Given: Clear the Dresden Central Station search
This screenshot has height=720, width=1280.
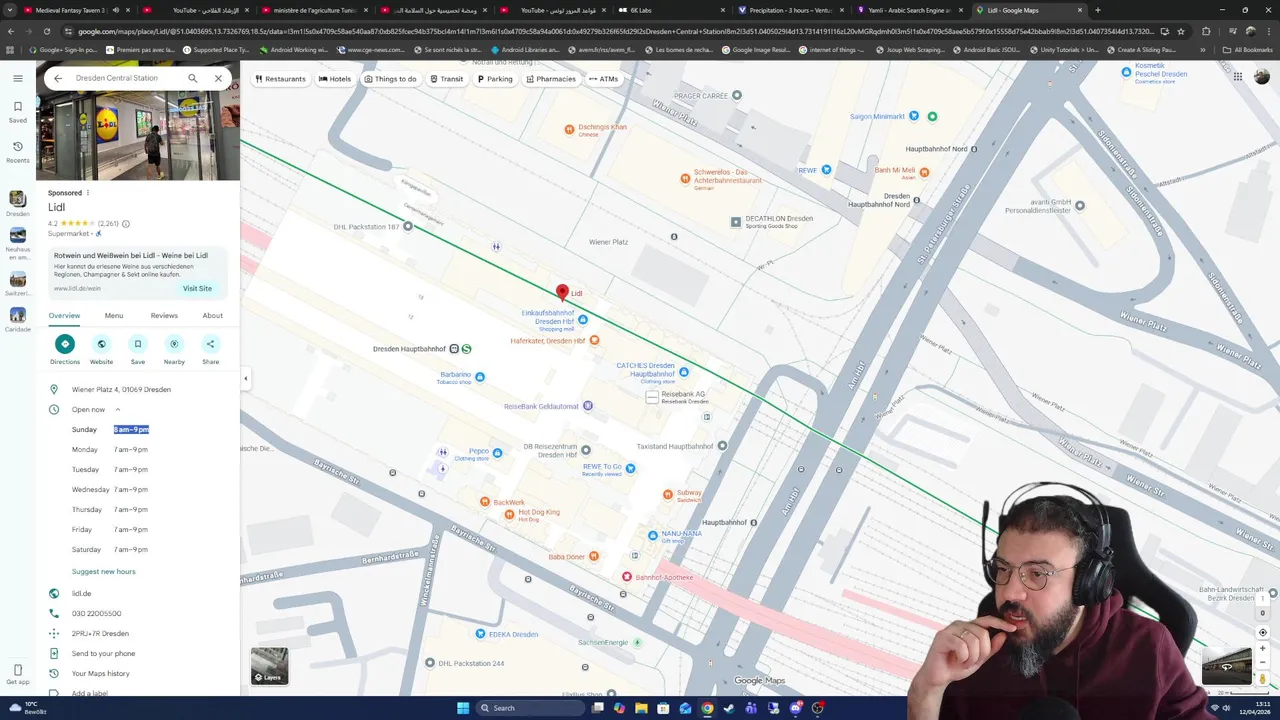Looking at the screenshot, I should pos(218,78).
